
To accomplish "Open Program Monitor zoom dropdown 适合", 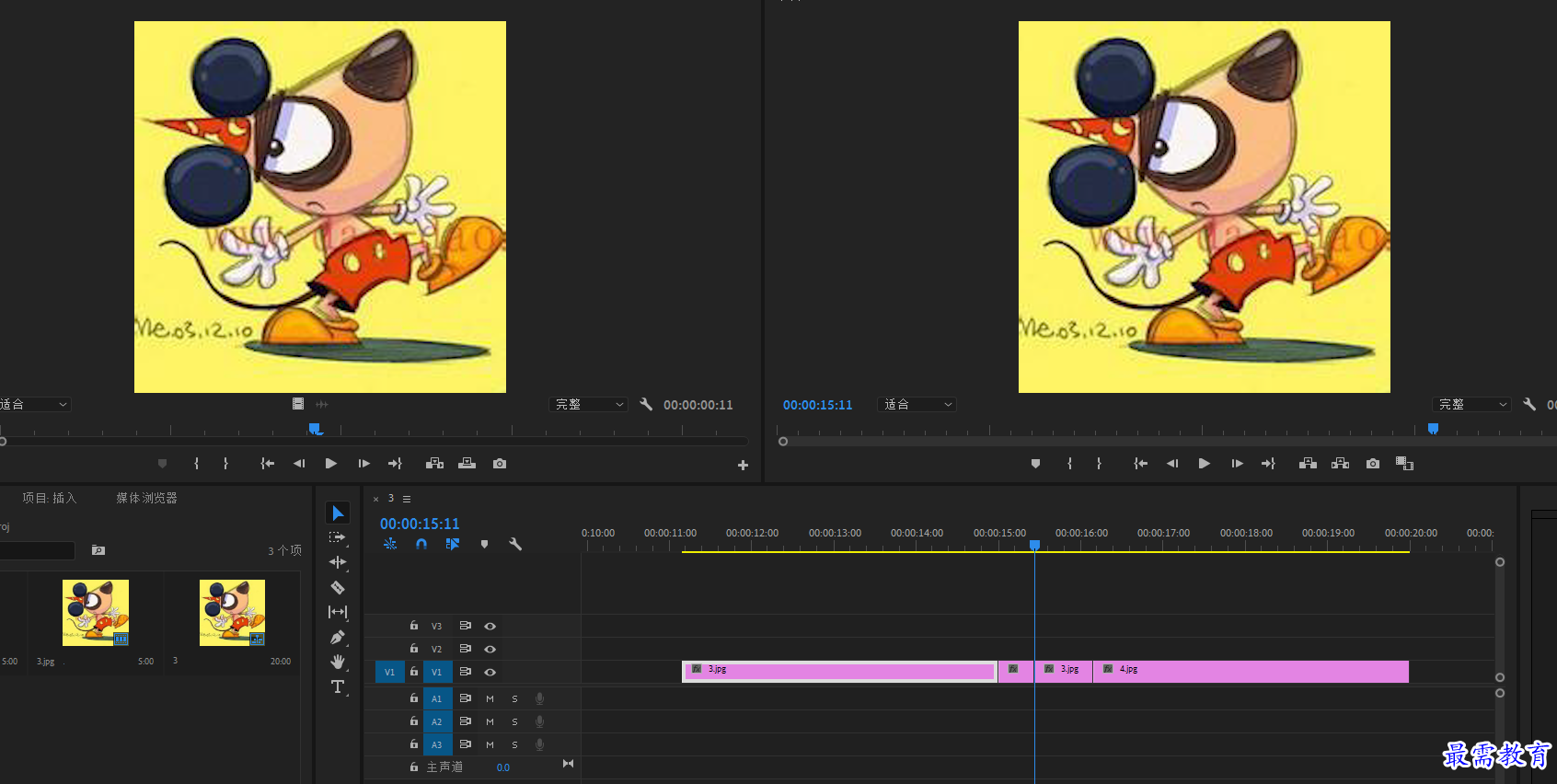I will pos(917,404).
